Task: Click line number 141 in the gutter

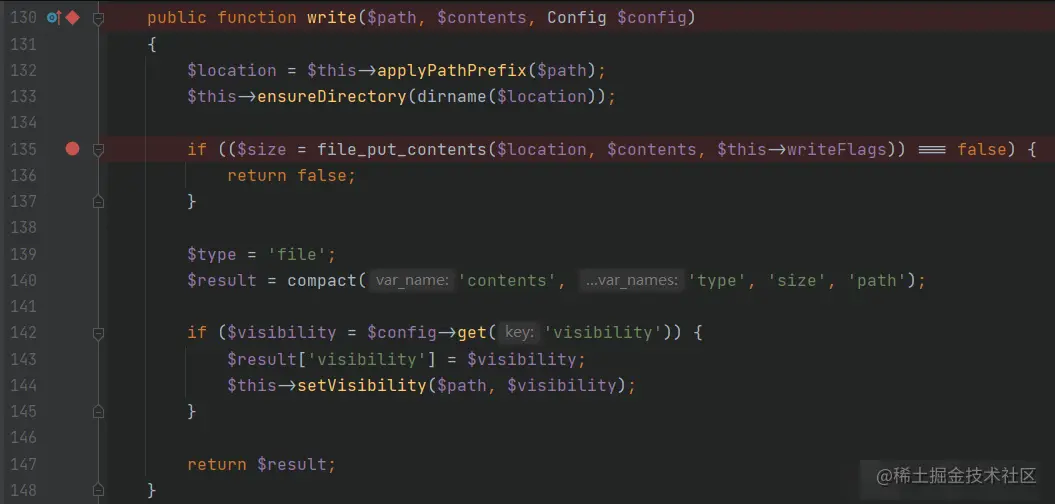Action: [x=24, y=306]
